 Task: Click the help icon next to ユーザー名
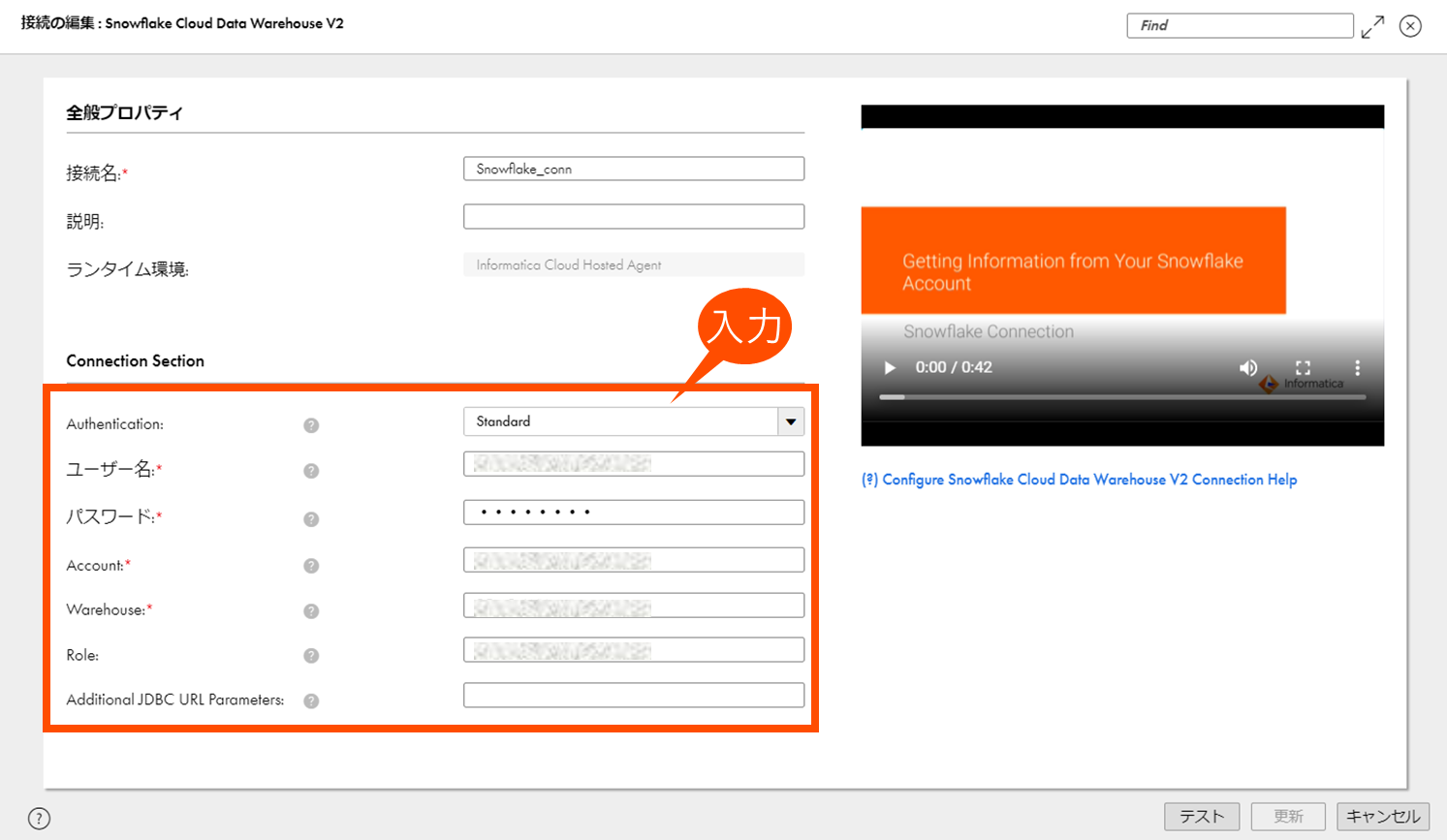tap(311, 471)
